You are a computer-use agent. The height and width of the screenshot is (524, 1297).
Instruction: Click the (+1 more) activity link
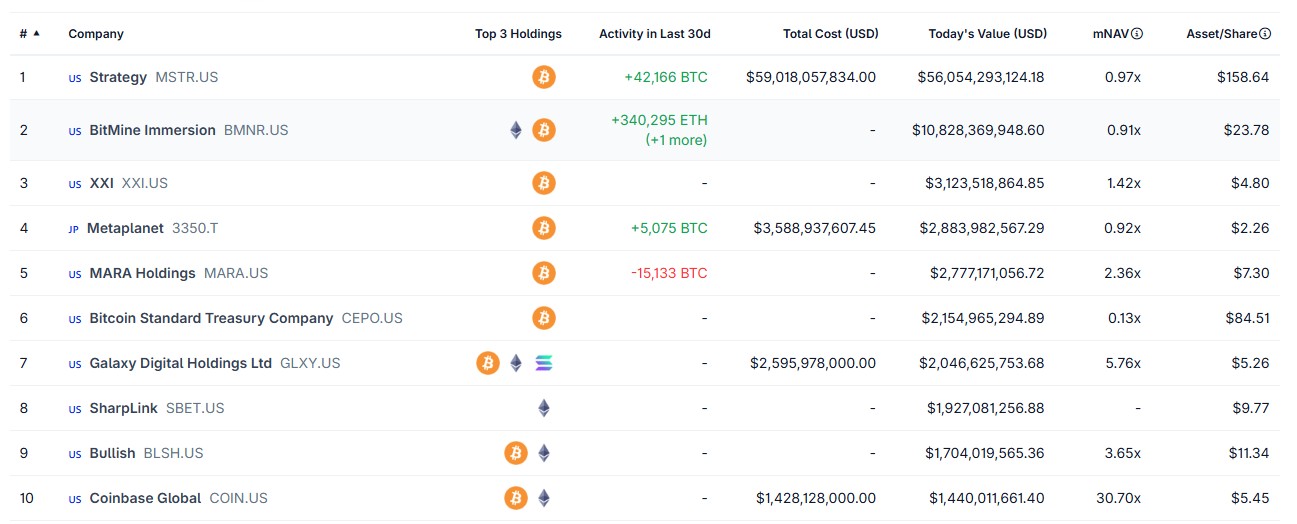pyautogui.click(x=676, y=140)
